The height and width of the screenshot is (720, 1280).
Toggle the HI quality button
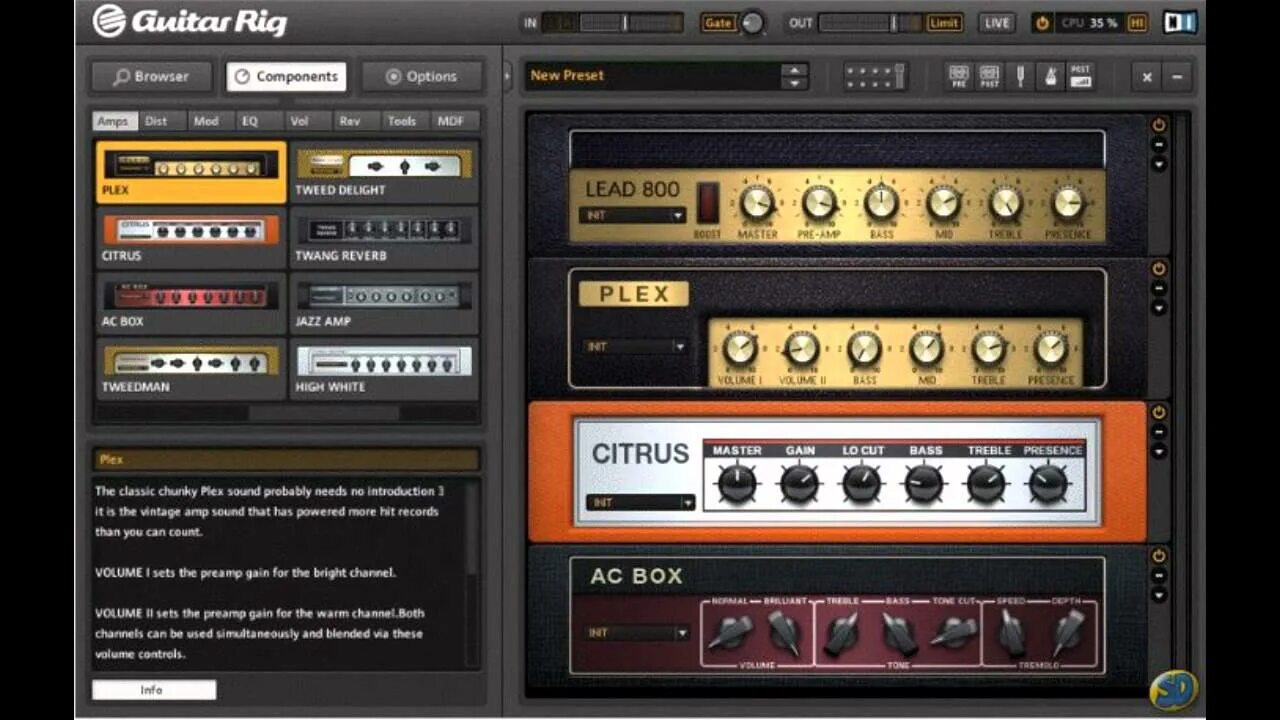click(x=1137, y=23)
